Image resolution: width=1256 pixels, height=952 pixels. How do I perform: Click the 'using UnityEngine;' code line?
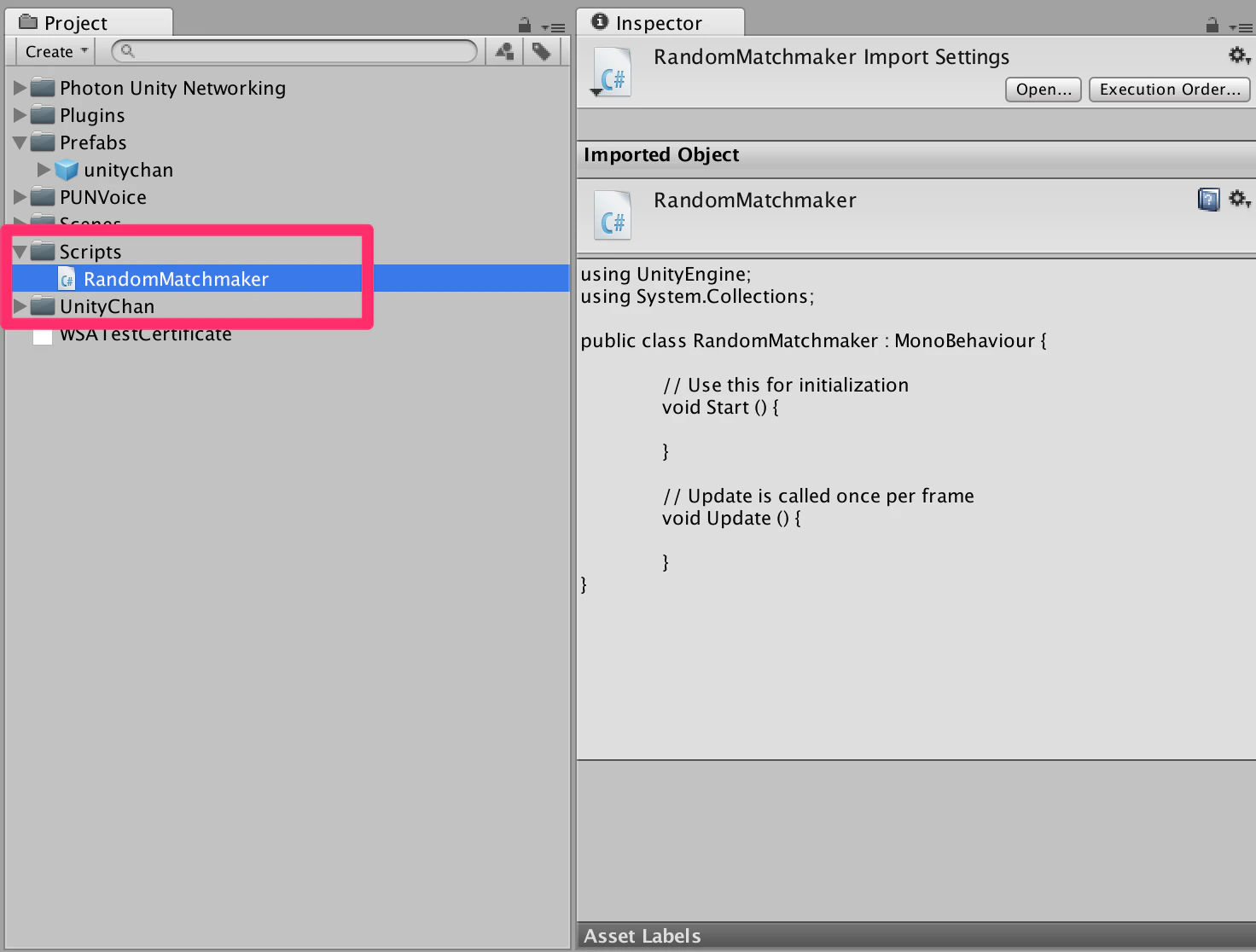point(666,275)
